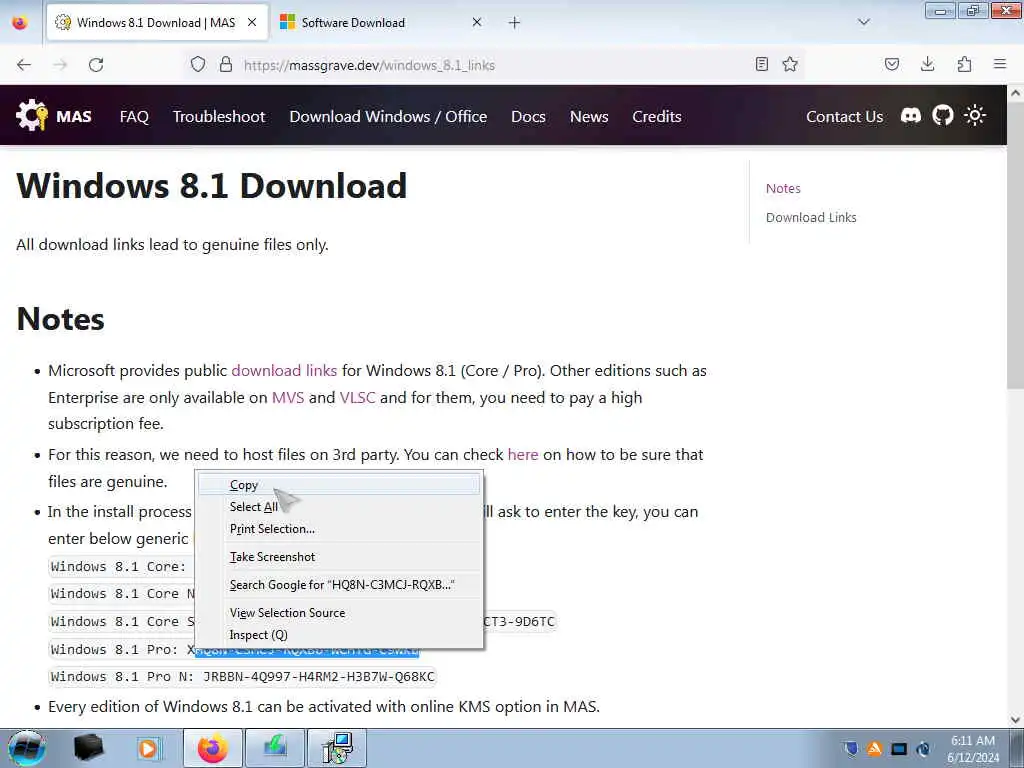Click the MAS gear logo
Screen dimensions: 1024x768
pos(32,115)
